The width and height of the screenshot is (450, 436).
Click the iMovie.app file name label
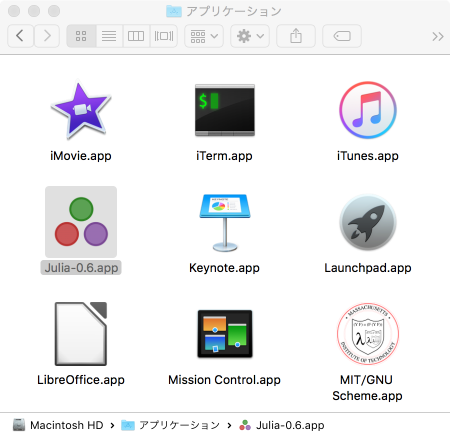click(x=81, y=156)
